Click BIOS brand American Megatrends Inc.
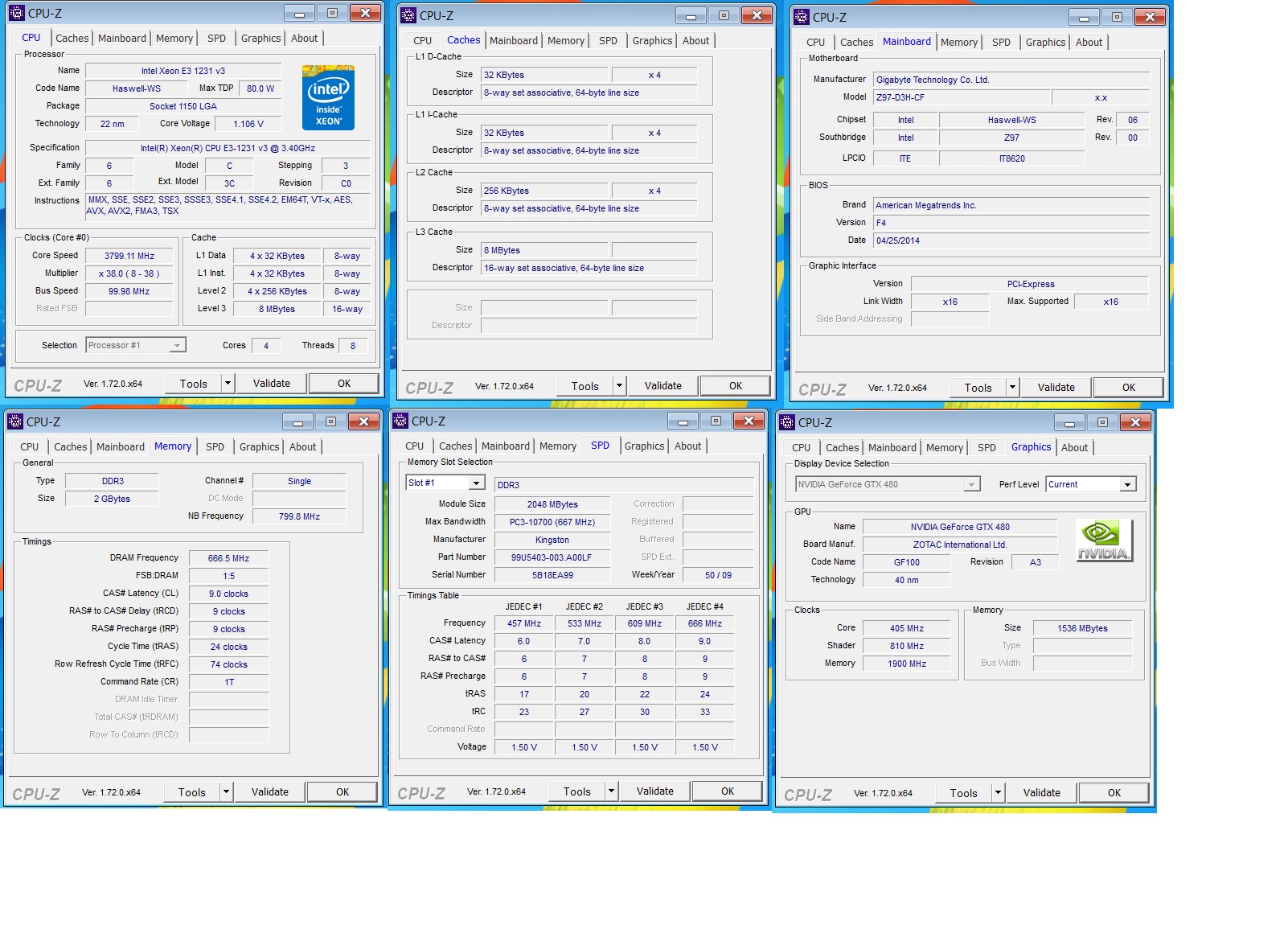 coord(1011,205)
